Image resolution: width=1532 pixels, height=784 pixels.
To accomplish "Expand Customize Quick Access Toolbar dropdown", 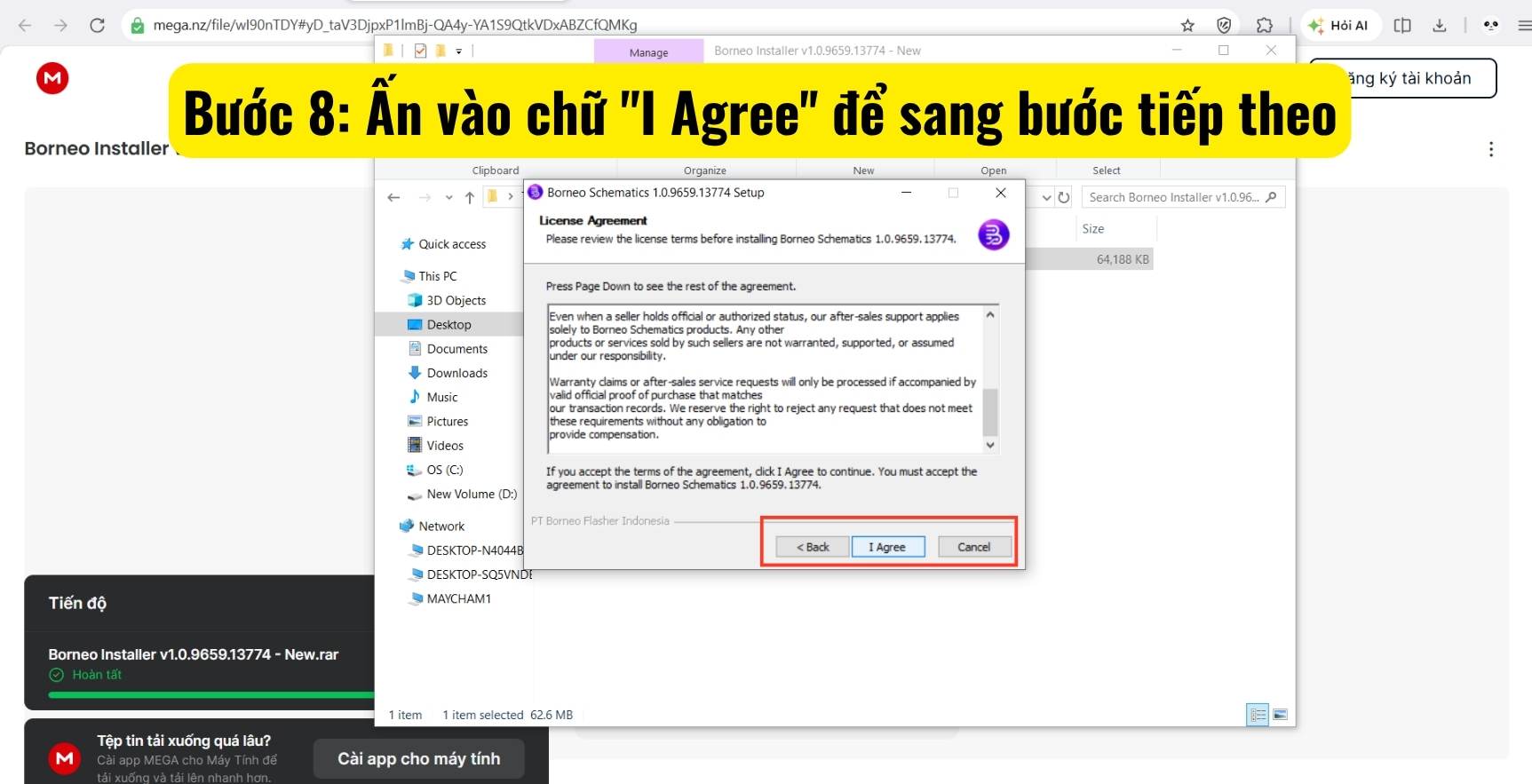I will (459, 51).
